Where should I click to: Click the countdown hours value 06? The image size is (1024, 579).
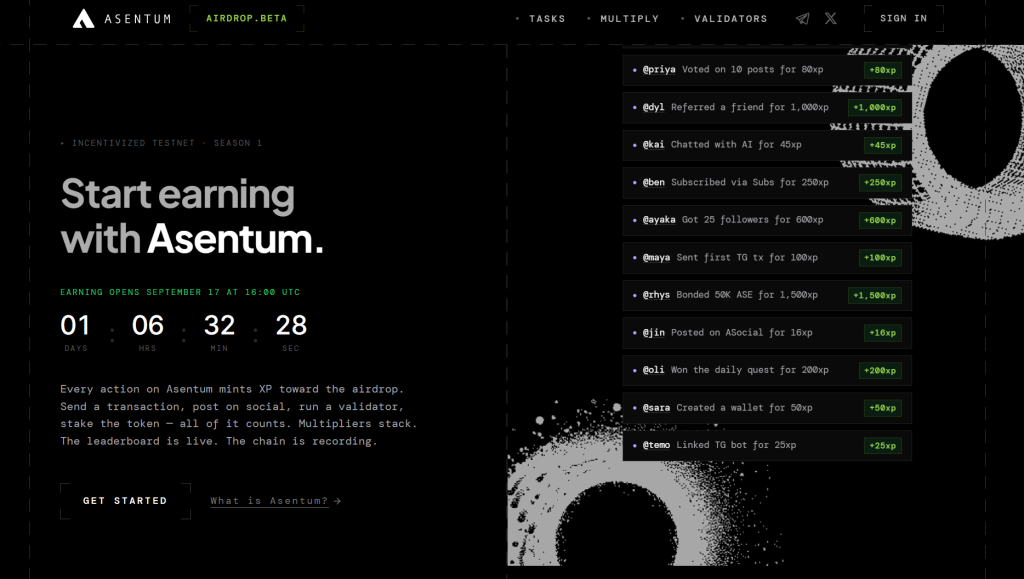point(148,325)
